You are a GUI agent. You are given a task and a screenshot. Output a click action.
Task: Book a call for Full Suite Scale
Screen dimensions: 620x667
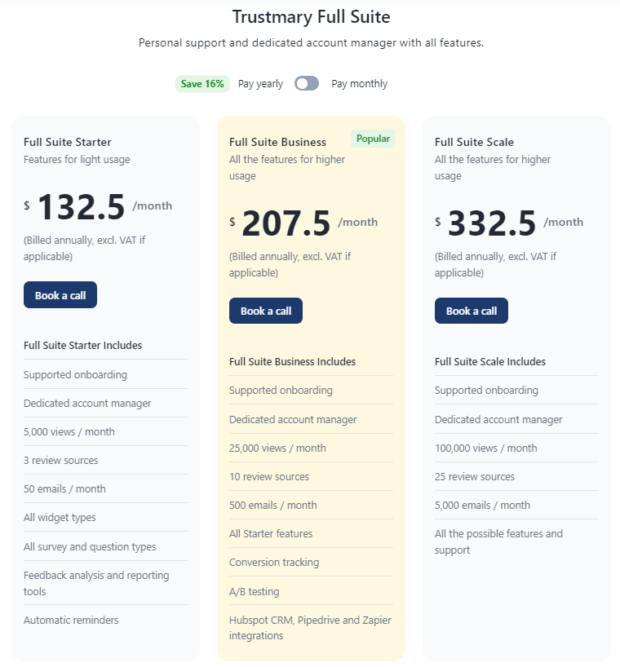click(471, 311)
